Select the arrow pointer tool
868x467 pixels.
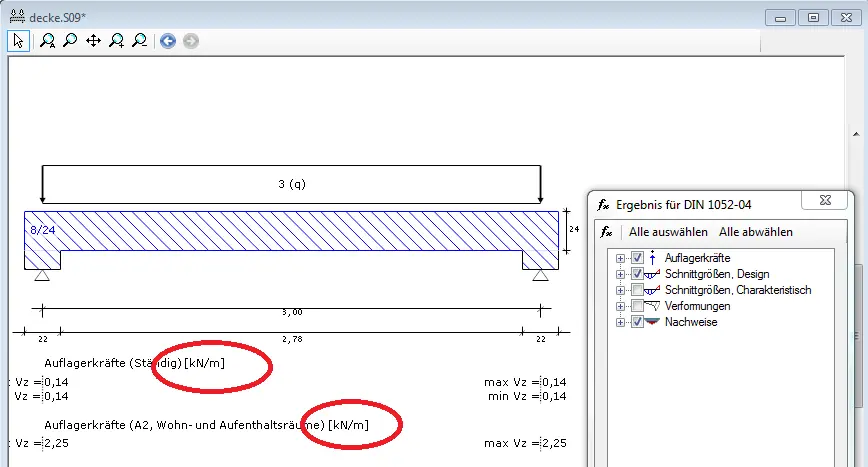(x=18, y=41)
